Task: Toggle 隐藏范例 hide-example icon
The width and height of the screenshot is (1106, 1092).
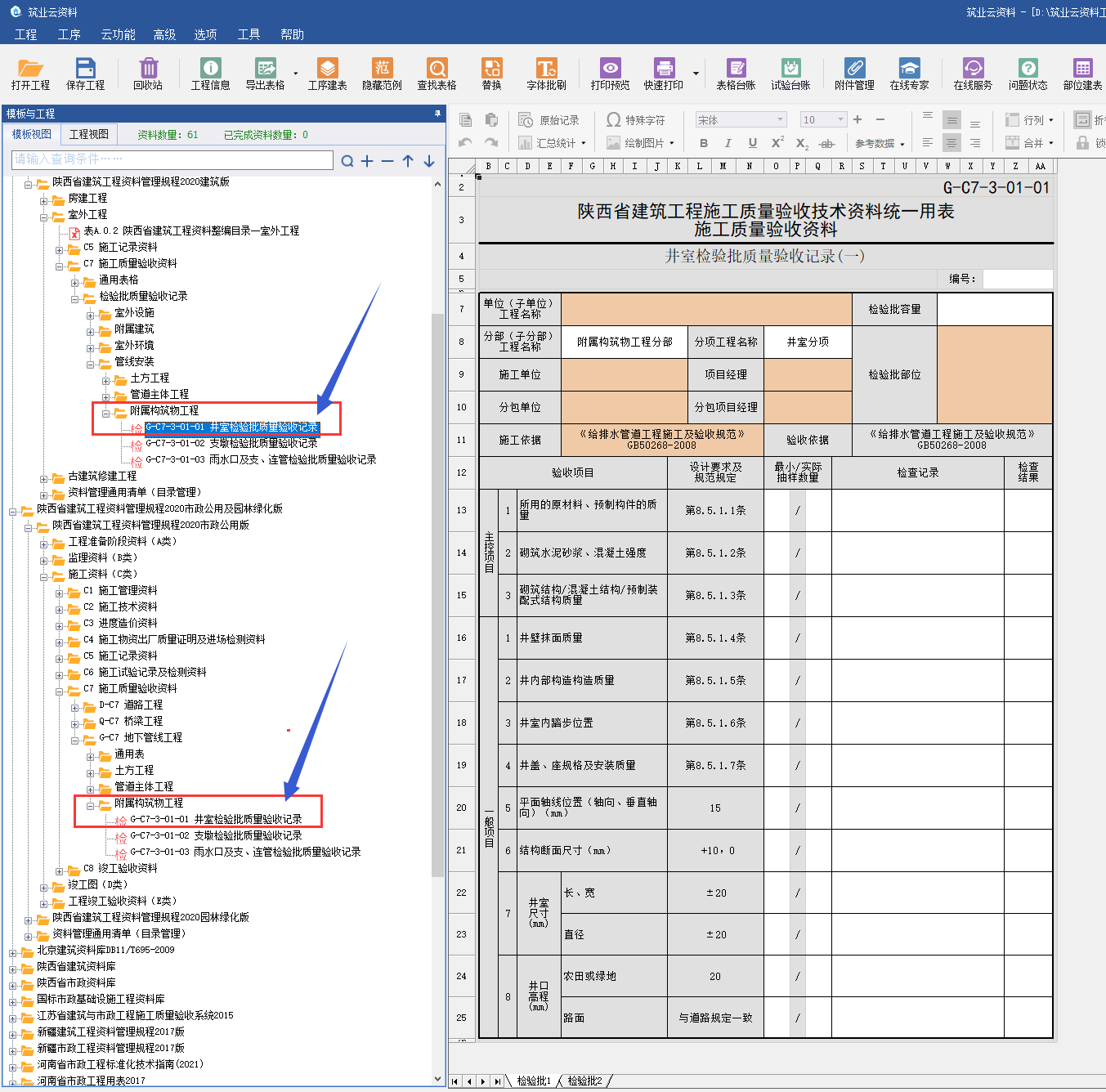Action: pos(382,74)
